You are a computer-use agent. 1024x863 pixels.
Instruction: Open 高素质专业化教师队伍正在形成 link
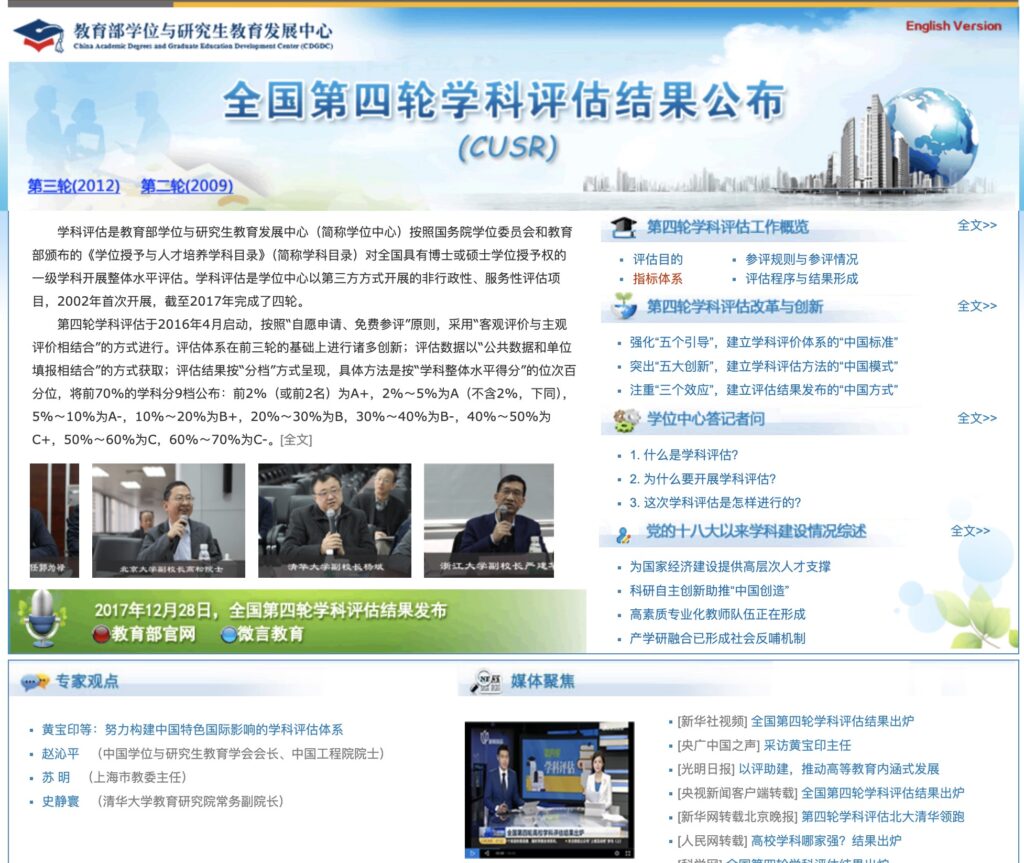tap(718, 614)
